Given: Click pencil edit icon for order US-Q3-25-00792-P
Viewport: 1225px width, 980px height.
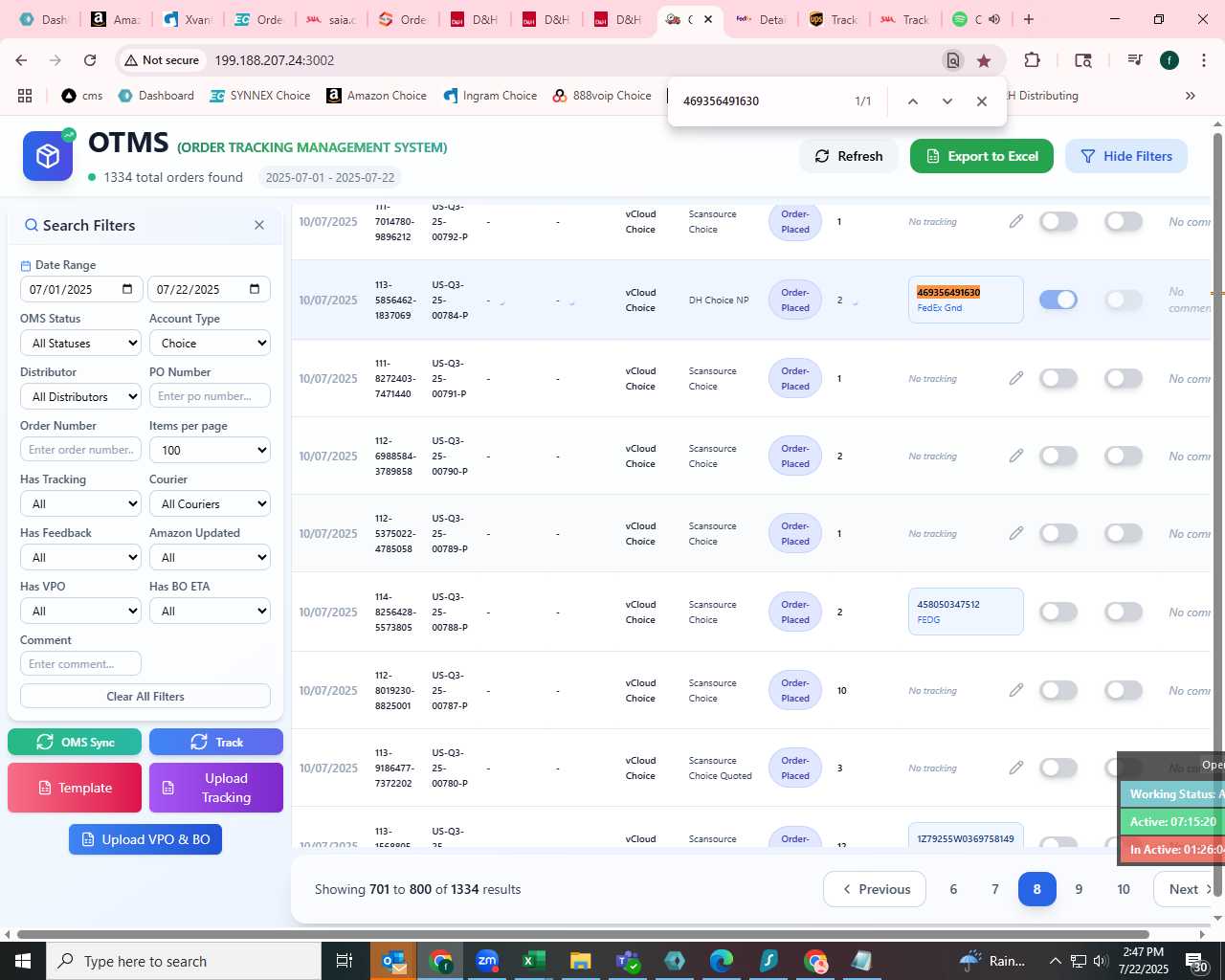Looking at the screenshot, I should pos(1016,221).
